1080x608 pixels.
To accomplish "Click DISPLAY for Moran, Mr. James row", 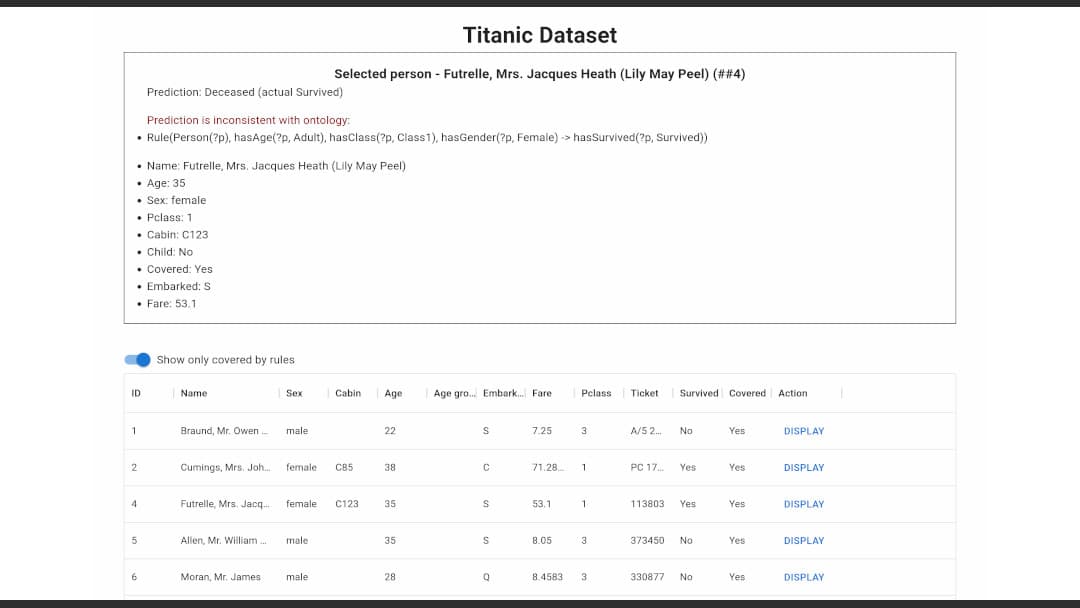I will click(804, 577).
